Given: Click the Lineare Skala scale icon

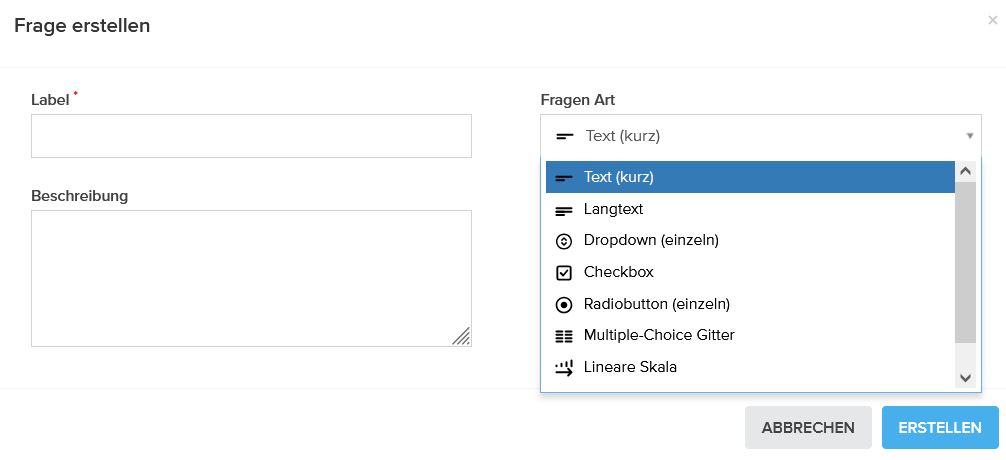Looking at the screenshot, I should coord(564,367).
